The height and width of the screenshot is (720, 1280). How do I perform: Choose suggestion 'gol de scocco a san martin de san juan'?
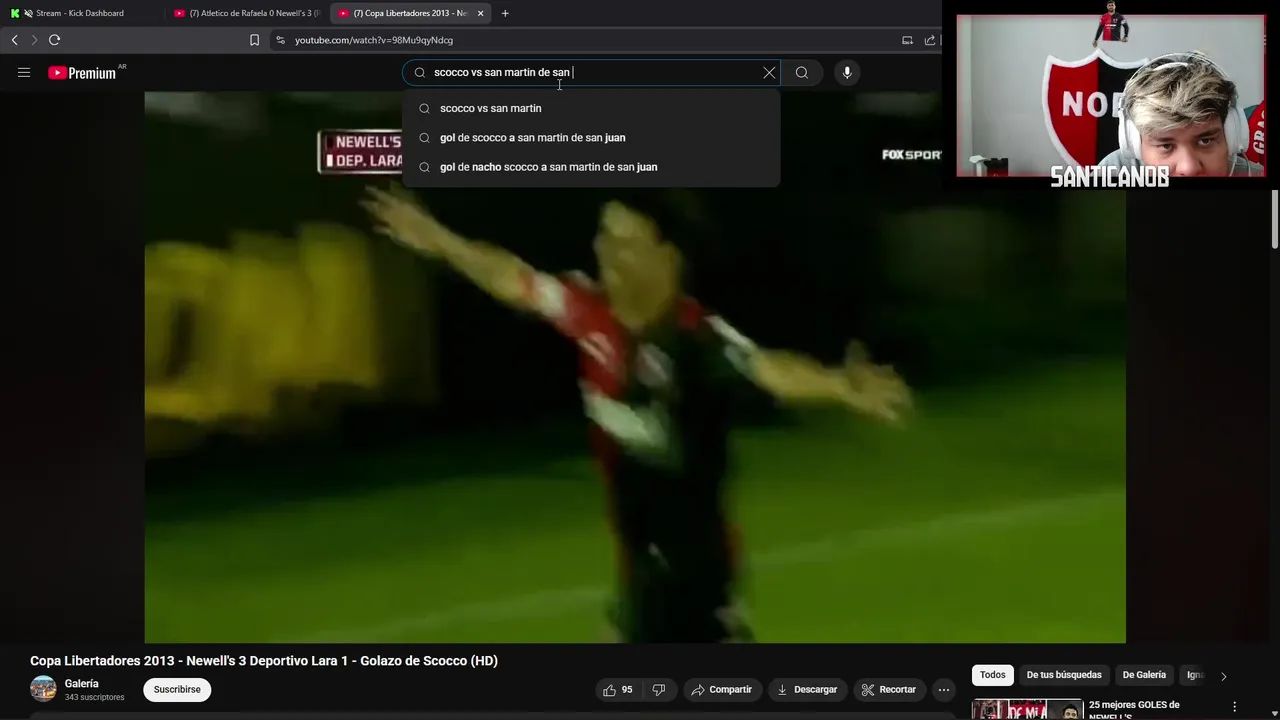(x=590, y=138)
